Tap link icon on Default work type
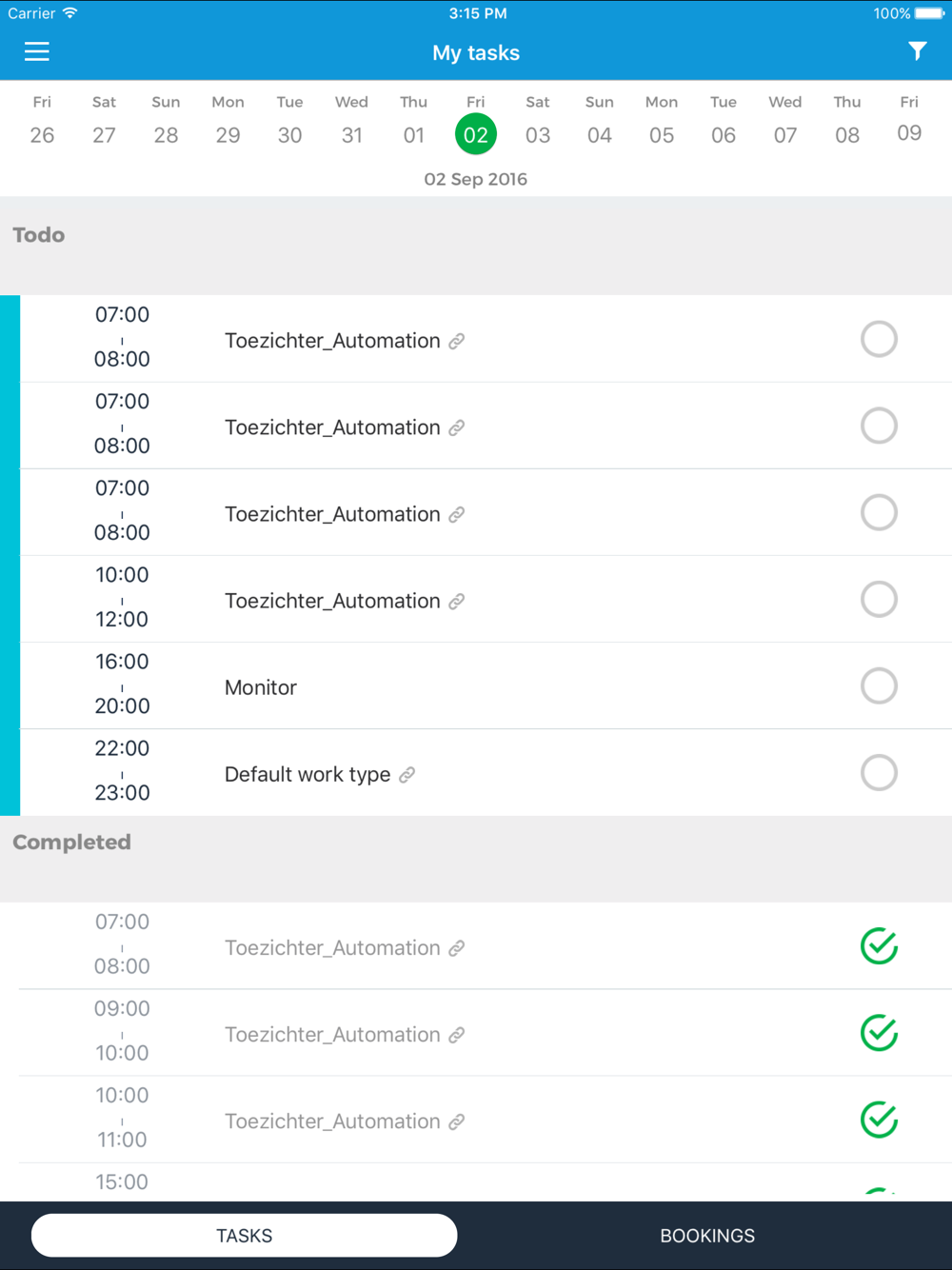The width and height of the screenshot is (952, 1270). [x=407, y=775]
